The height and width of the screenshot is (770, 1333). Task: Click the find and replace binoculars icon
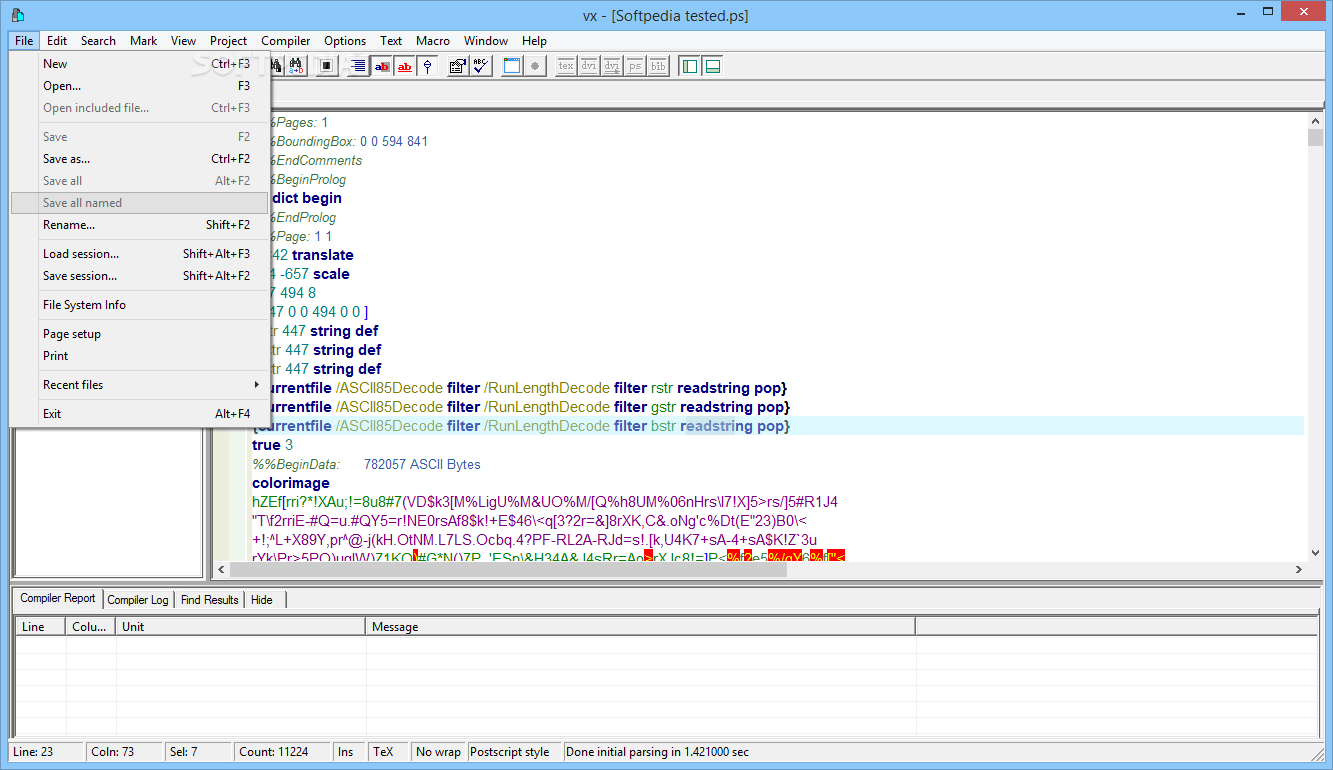click(297, 66)
